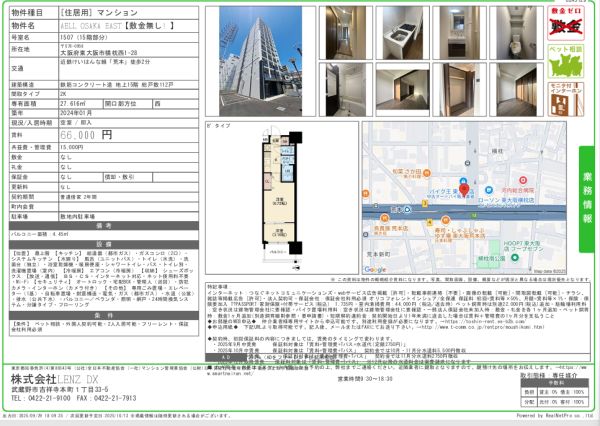This screenshot has width=600, height=426.
Task: Click the 間取タイプ value 2K
Action: [x=64, y=94]
